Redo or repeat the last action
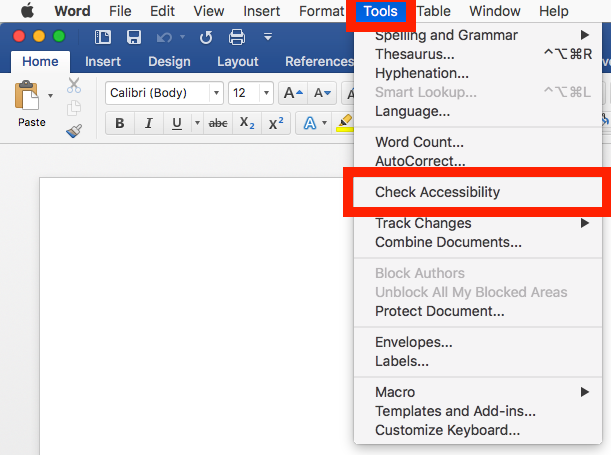This screenshot has width=611, height=455. (206, 37)
